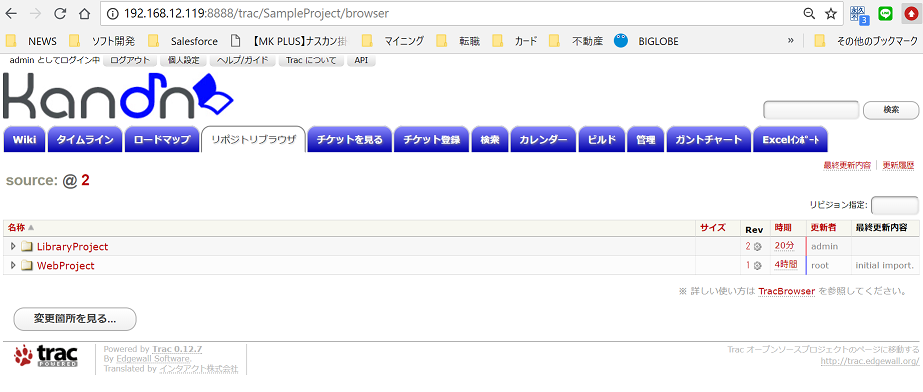
Task: Open the 検索 navigation tab
Action: tap(490, 139)
